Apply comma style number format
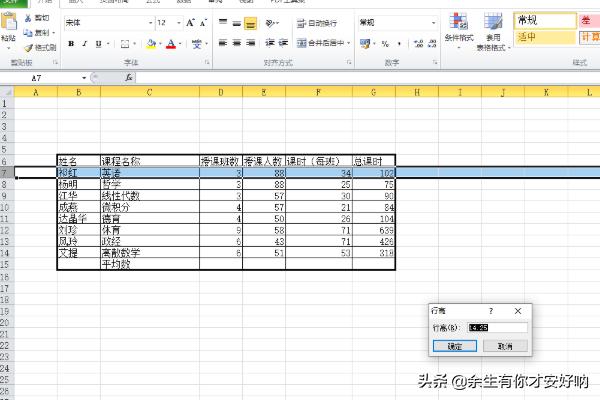The image size is (600, 400). coord(399,44)
